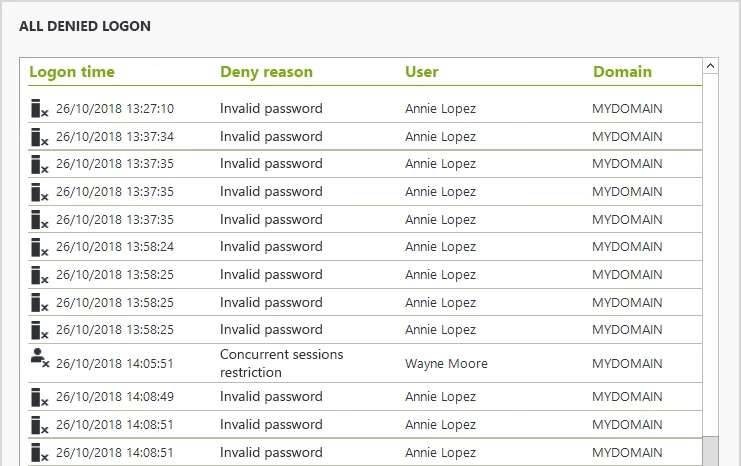Select the Wayne Moore user cell
Image resolution: width=741 pixels, height=466 pixels.
(446, 364)
